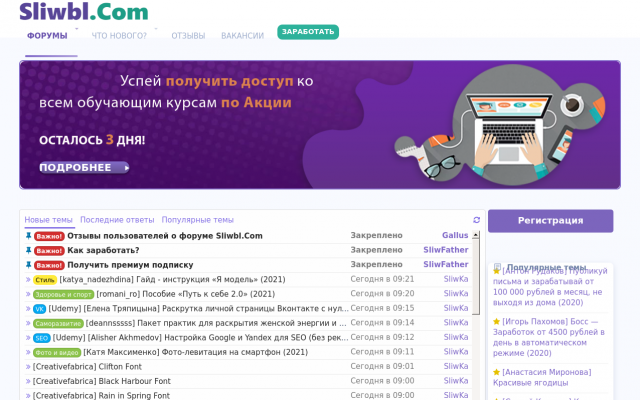Viewport: 640px width, 400px height.
Task: Click the Фото и видео category tag
Action: [x=57, y=353]
